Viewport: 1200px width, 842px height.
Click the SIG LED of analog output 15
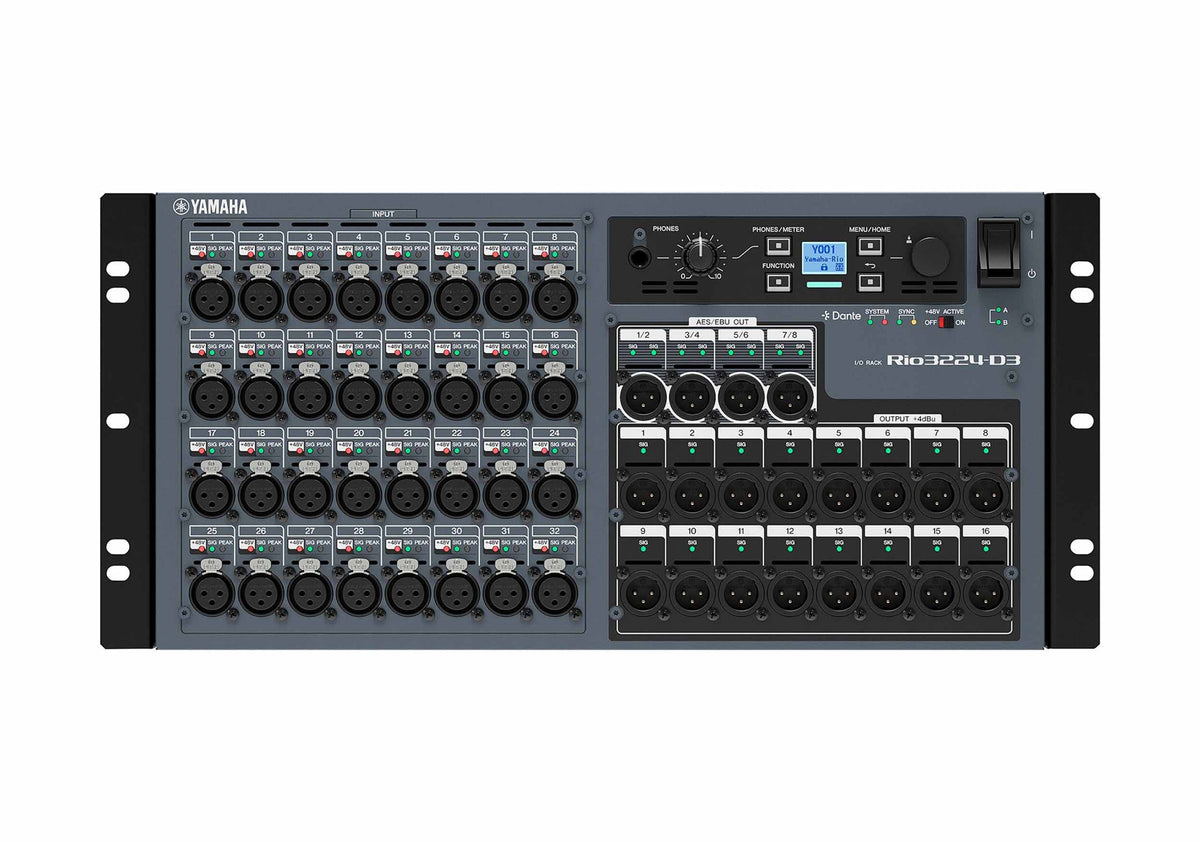pyautogui.click(x=937, y=549)
